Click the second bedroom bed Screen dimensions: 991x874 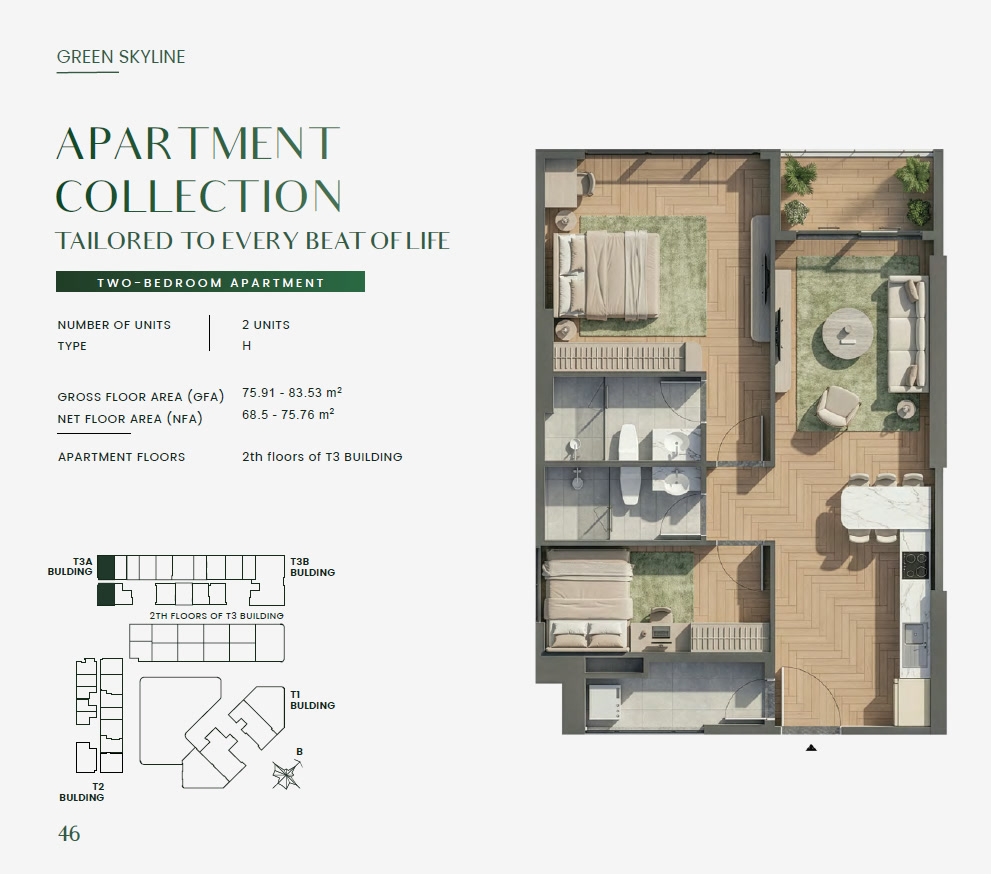[588, 600]
